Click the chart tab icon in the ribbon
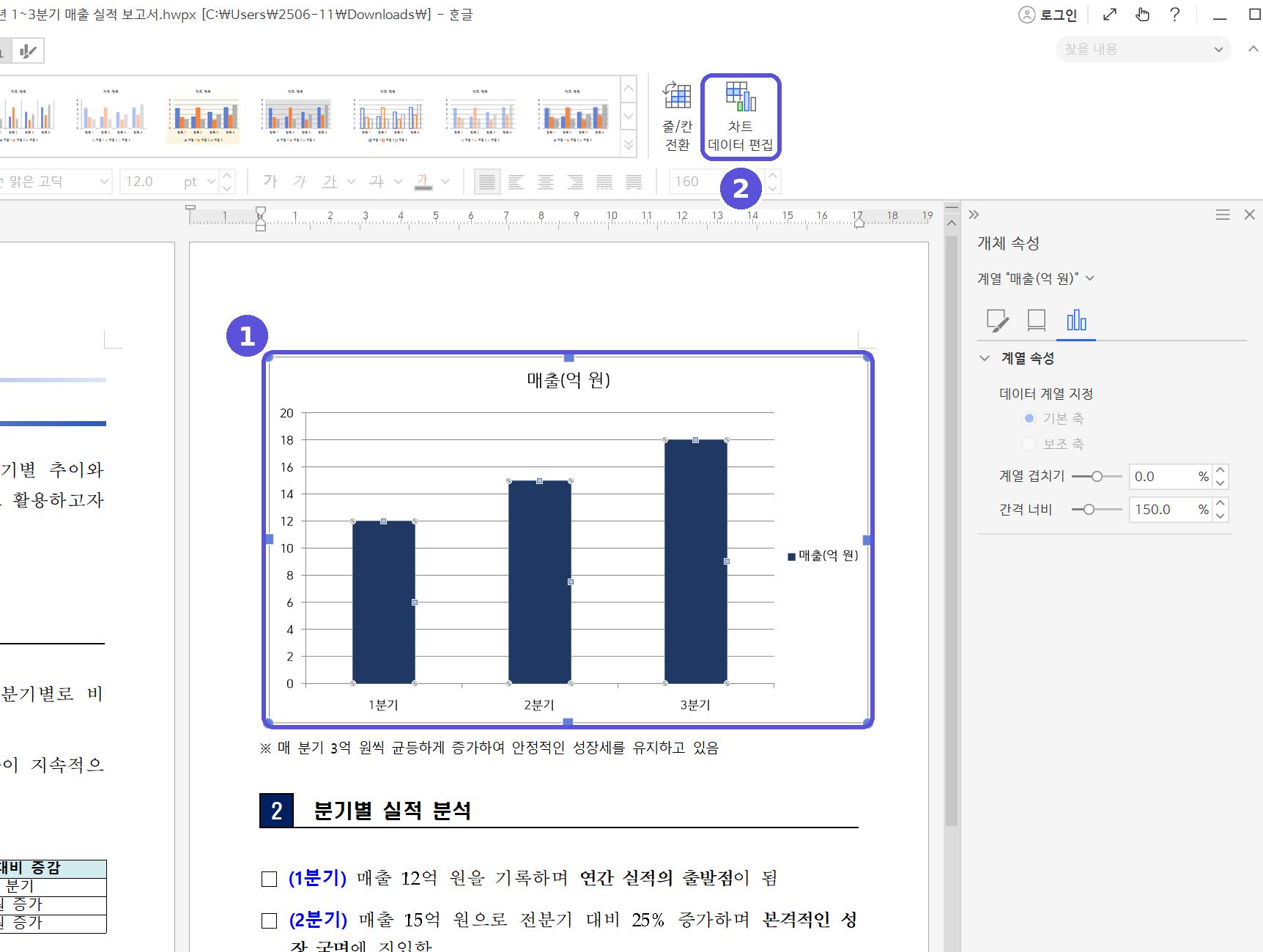This screenshot has height=952, width=1263. (x=28, y=51)
